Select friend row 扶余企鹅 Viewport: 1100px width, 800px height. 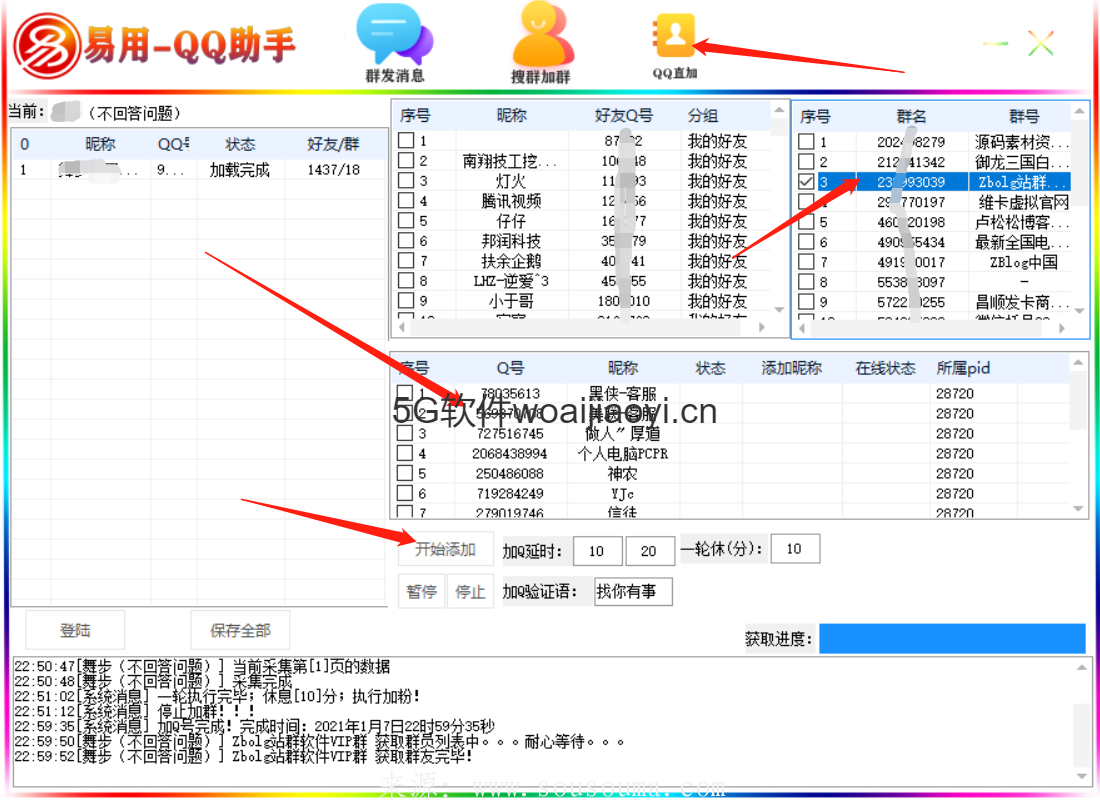pos(584,260)
